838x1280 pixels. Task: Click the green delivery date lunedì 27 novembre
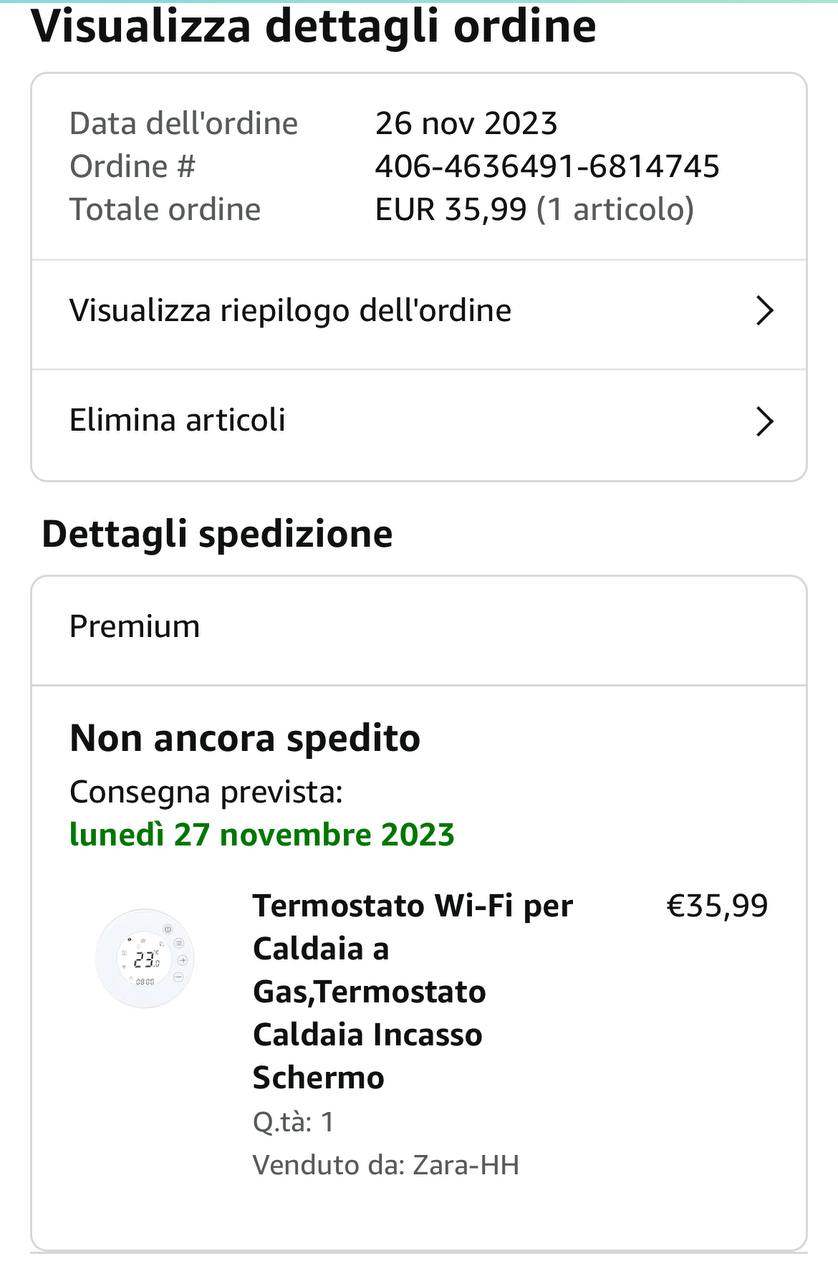[262, 834]
